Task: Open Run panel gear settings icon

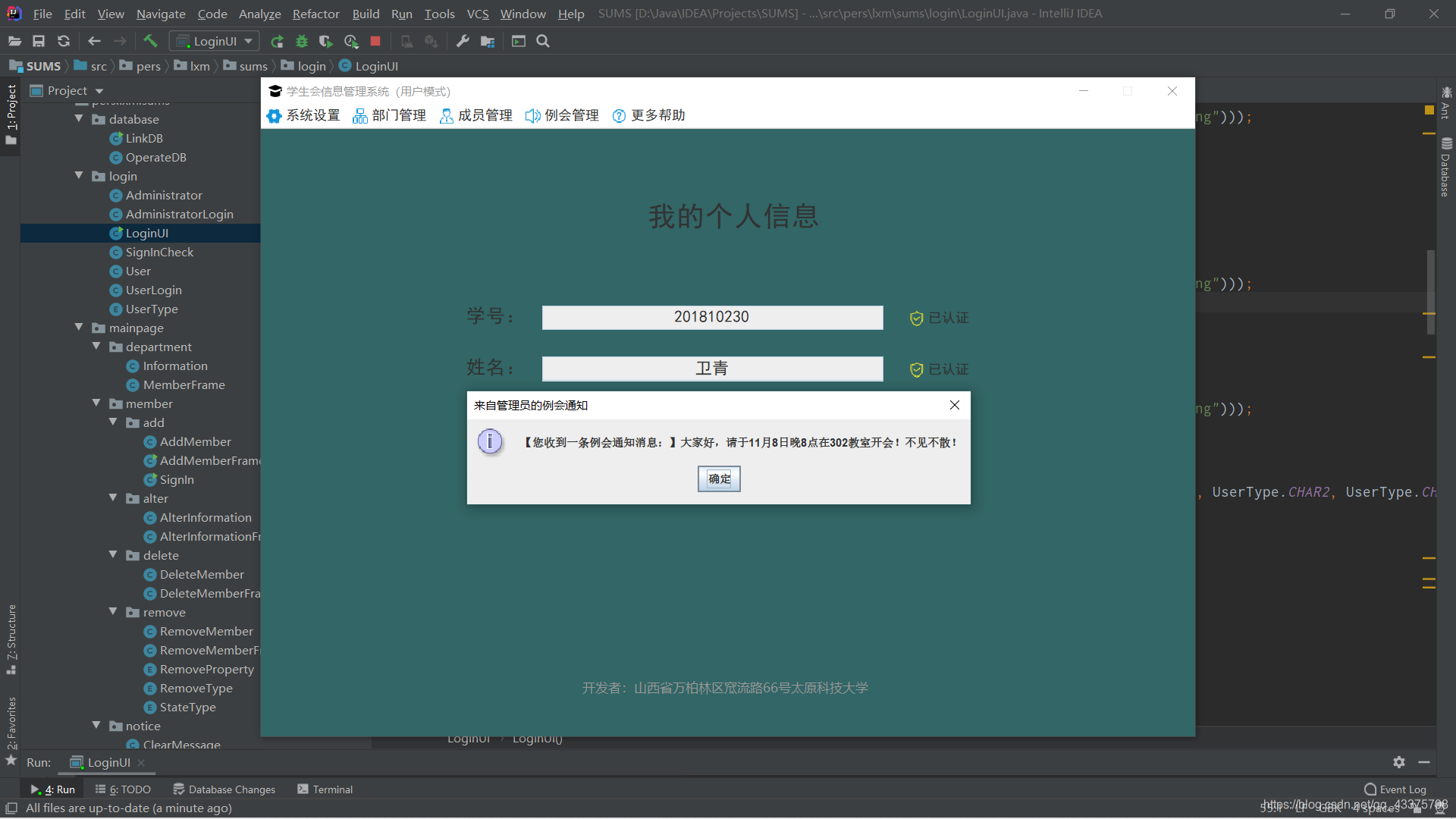Action: coord(1399,762)
